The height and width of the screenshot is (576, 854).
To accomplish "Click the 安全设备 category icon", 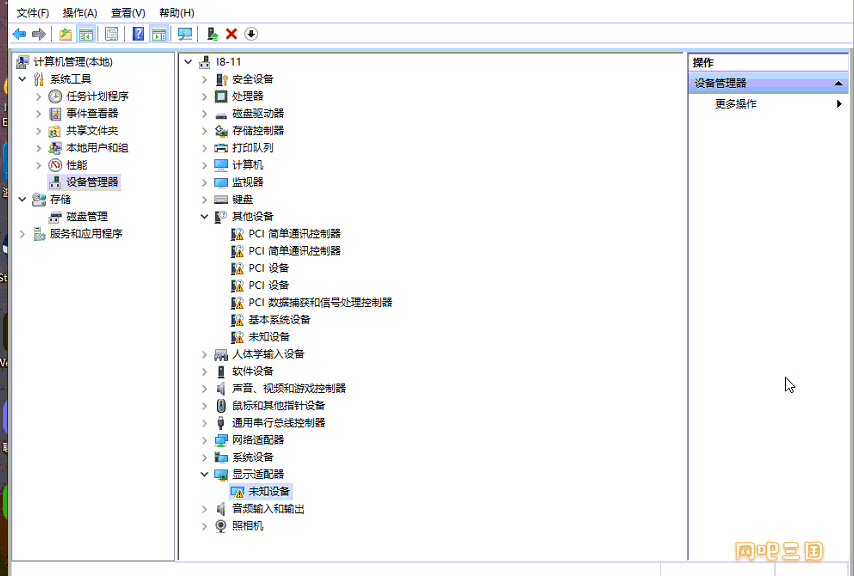I will pyautogui.click(x=221, y=79).
